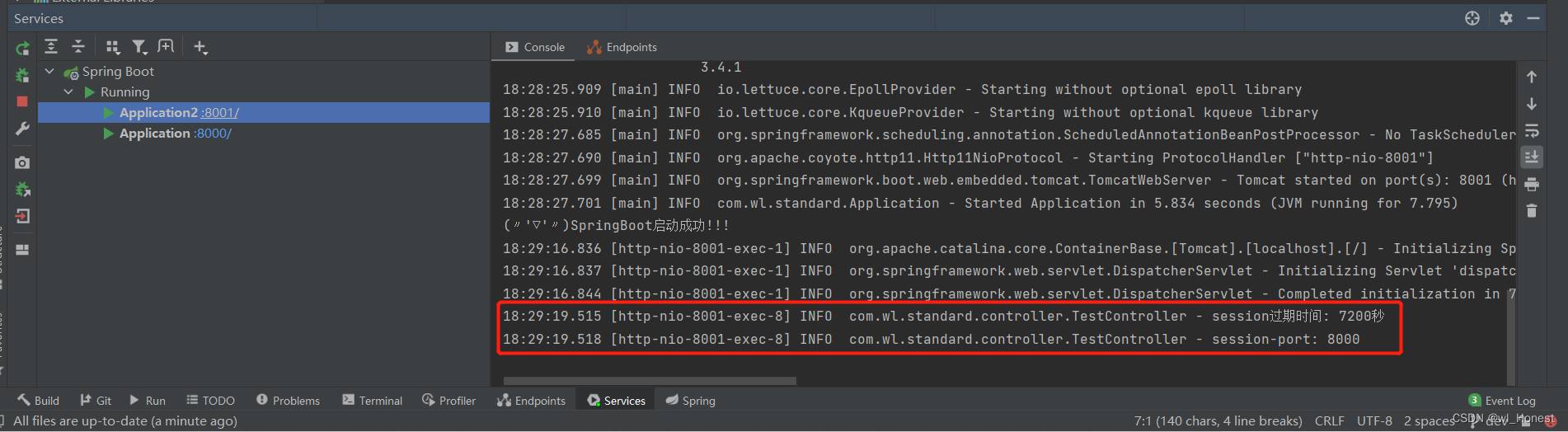Open the :8001/ link of Application2
Screen dimensions: 1568x432
pyautogui.click(x=220, y=113)
